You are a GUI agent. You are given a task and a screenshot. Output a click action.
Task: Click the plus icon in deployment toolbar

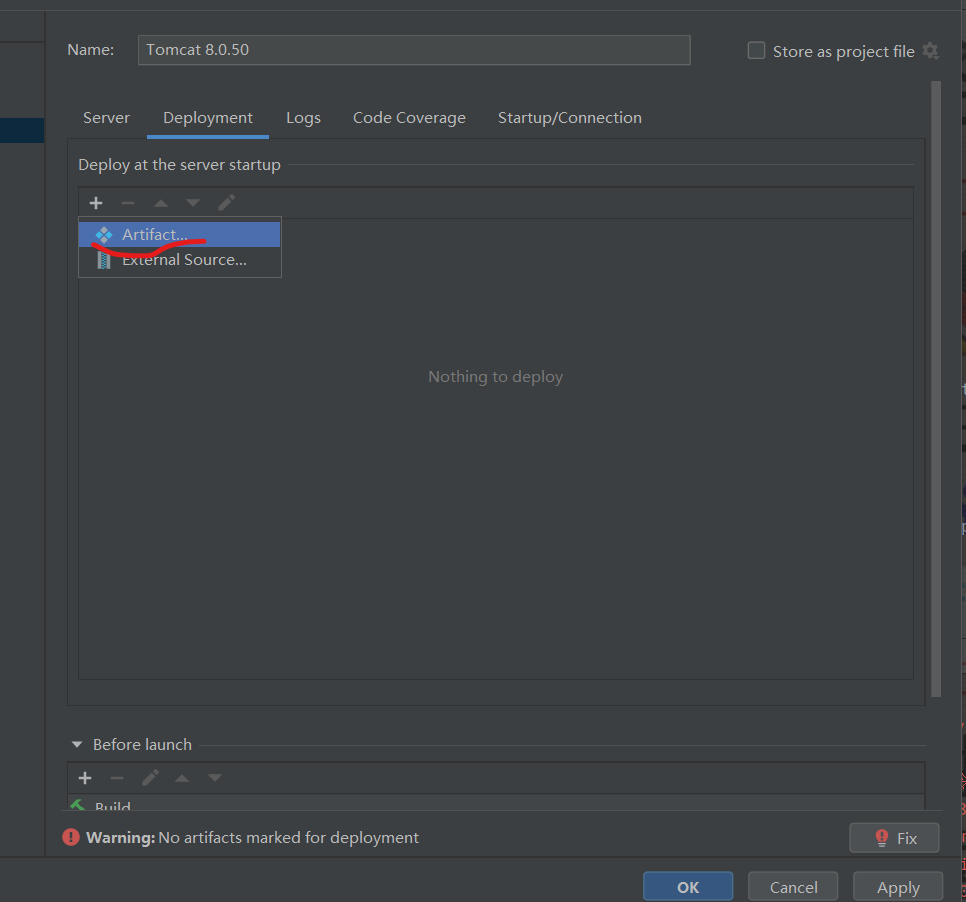pyautogui.click(x=95, y=203)
